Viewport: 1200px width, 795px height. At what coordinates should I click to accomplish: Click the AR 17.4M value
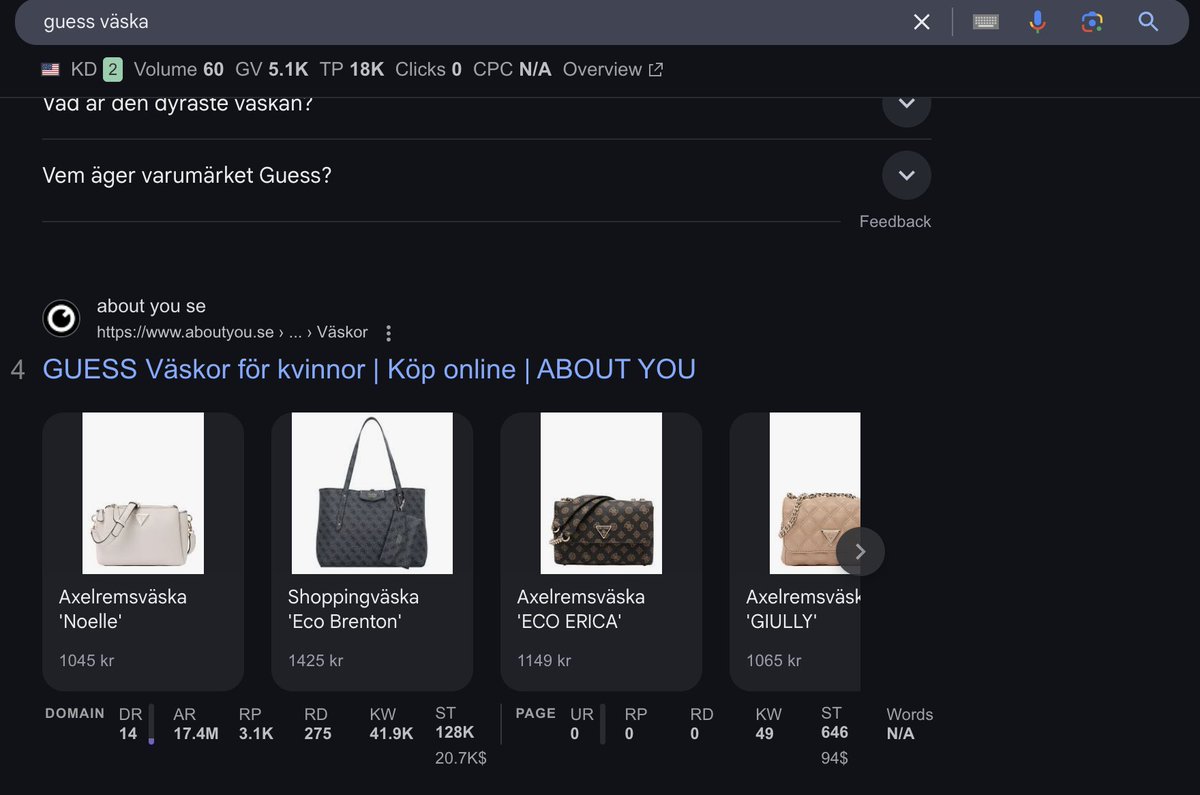click(196, 734)
